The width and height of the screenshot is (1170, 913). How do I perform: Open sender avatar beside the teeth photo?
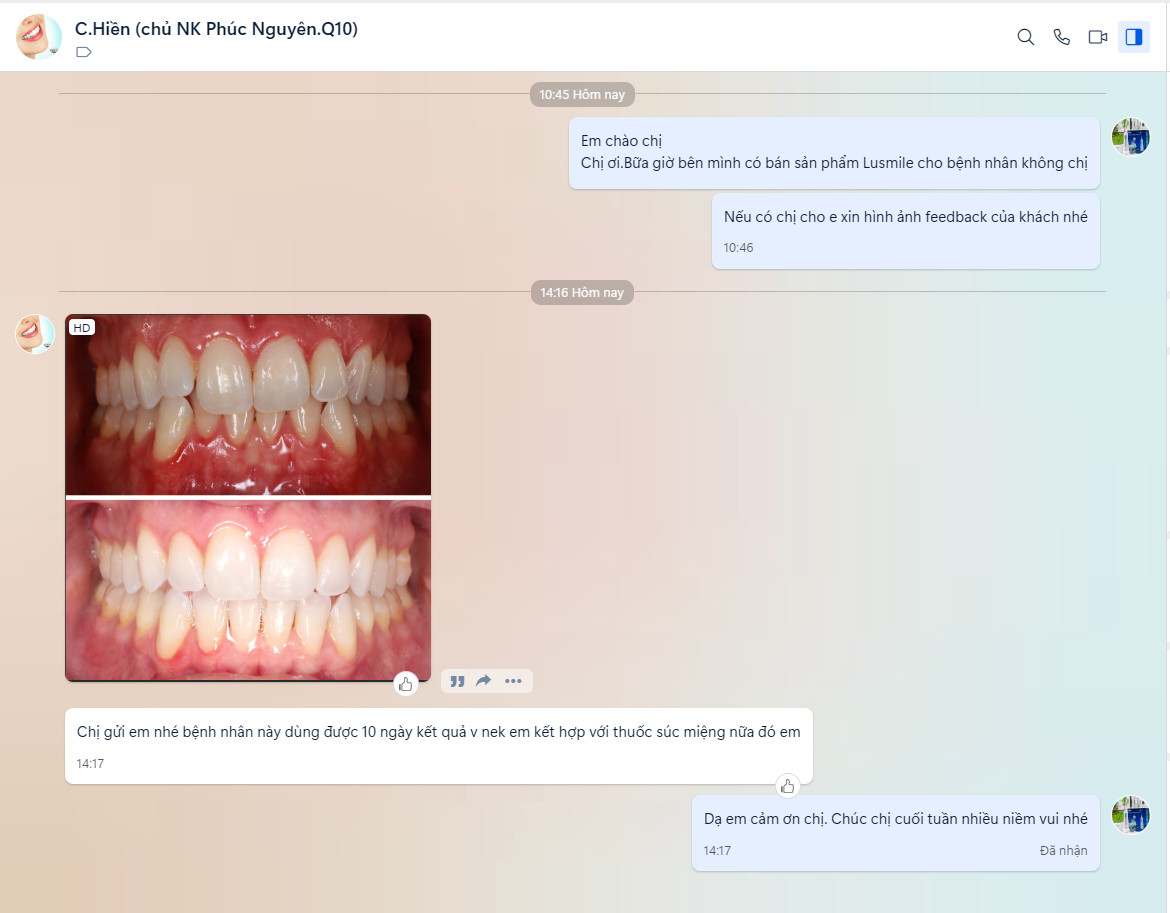pyautogui.click(x=35, y=334)
